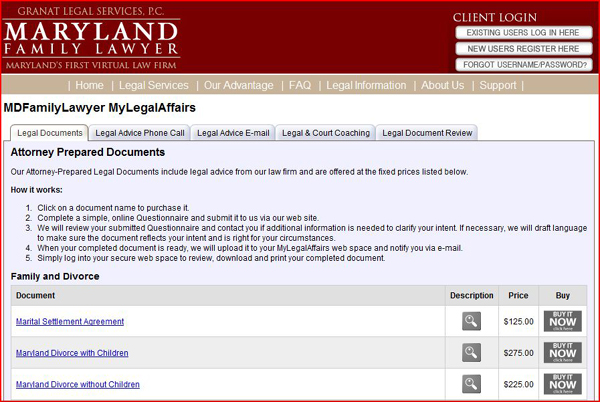The image size is (600, 402).
Task: Select the Legal Documents tab
Action: [49, 133]
